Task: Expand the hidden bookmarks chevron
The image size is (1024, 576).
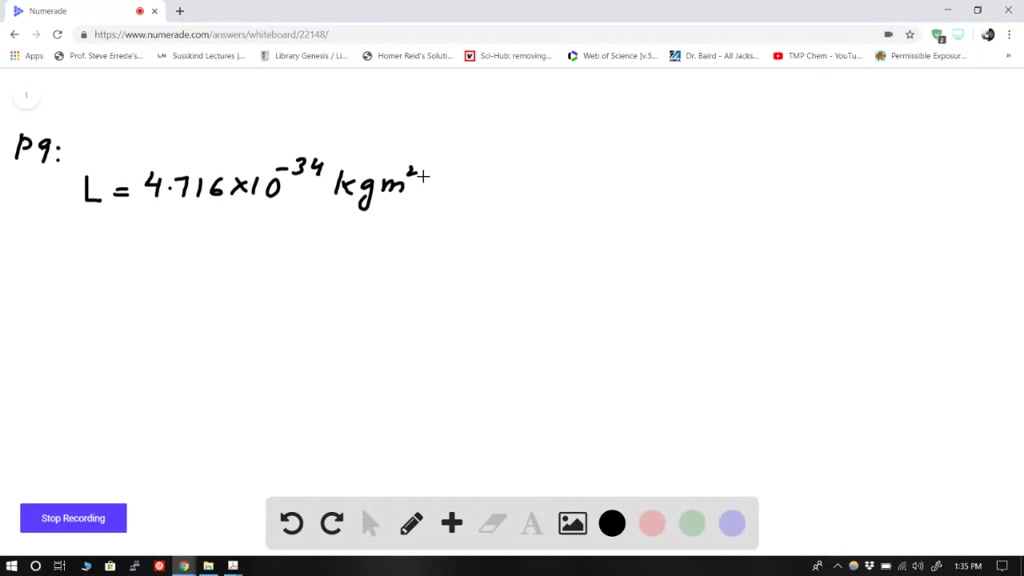Action: (1008, 56)
